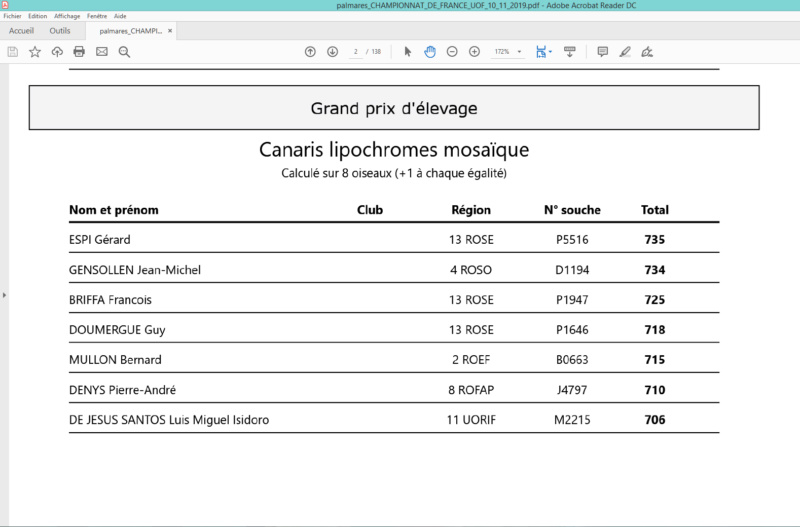The image size is (800, 527).
Task: Click the Save file icon
Action: (13, 52)
